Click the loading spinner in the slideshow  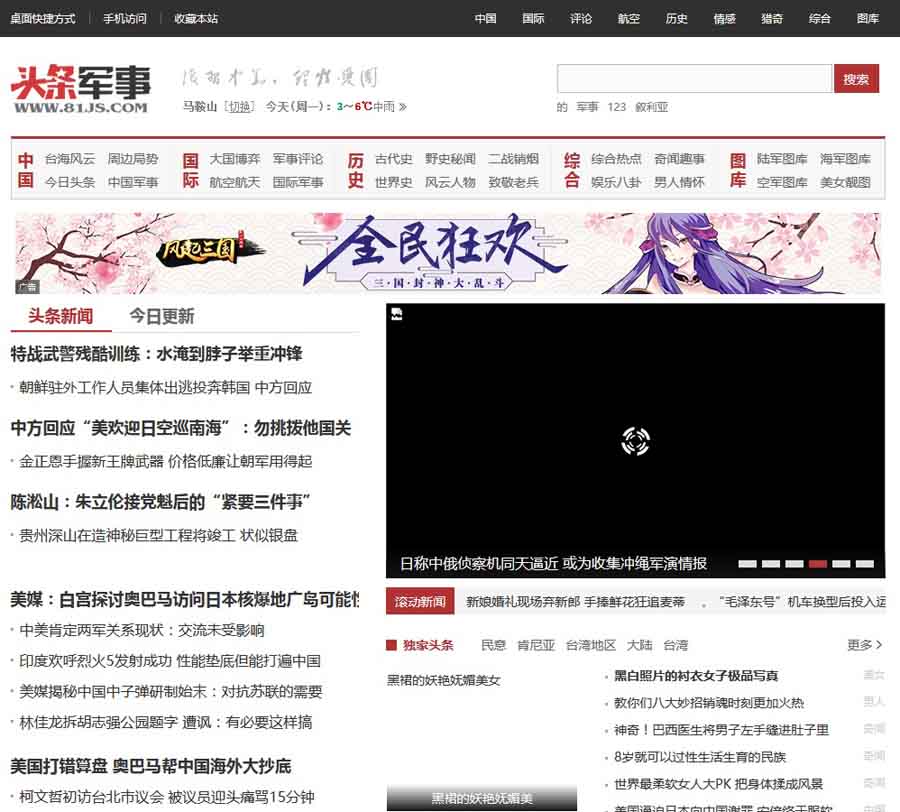click(x=636, y=440)
